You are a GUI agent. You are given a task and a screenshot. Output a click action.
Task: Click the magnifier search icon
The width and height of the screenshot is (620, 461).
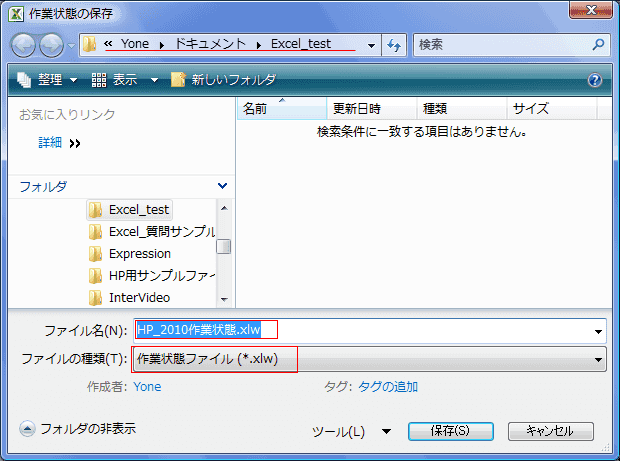pyautogui.click(x=599, y=44)
